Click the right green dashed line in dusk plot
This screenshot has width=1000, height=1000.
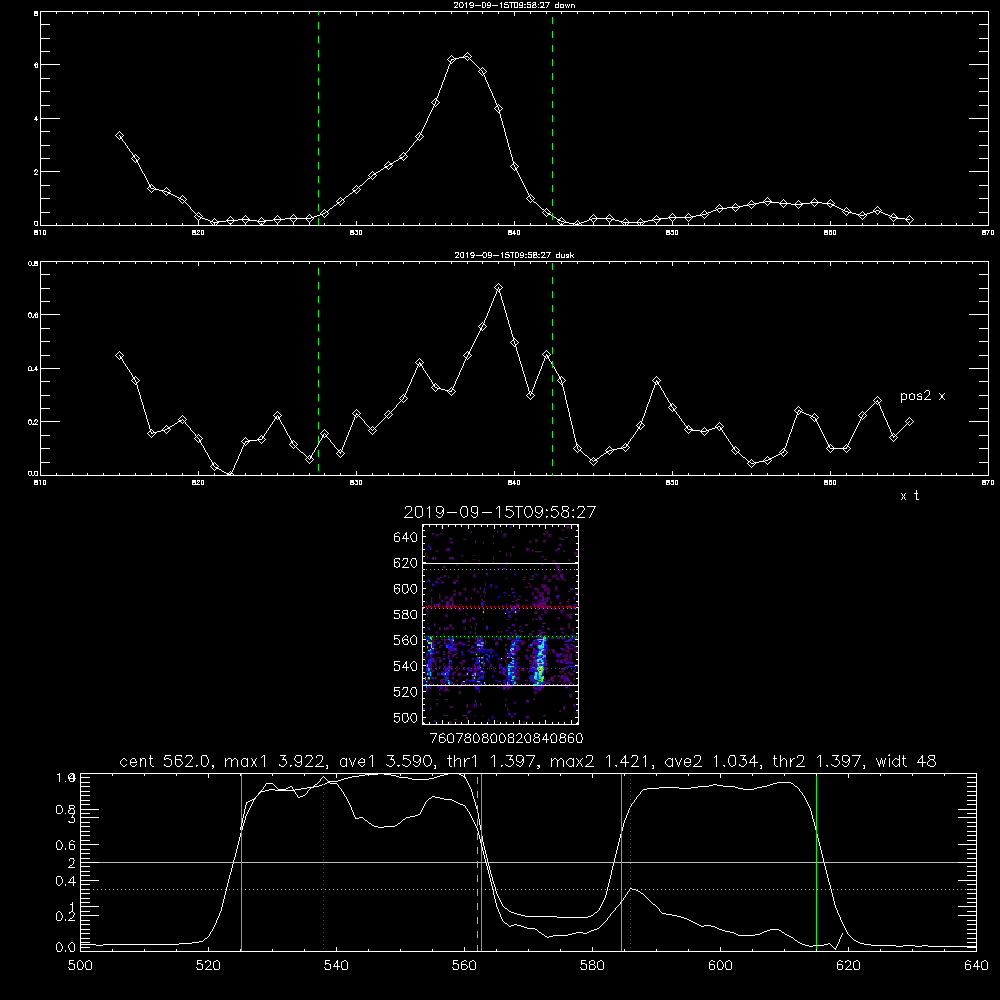click(552, 368)
